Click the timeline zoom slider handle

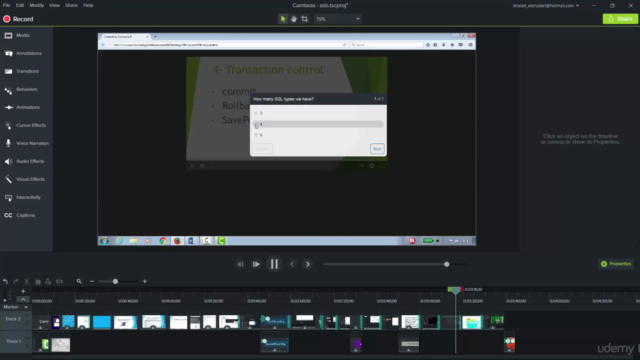115,281
